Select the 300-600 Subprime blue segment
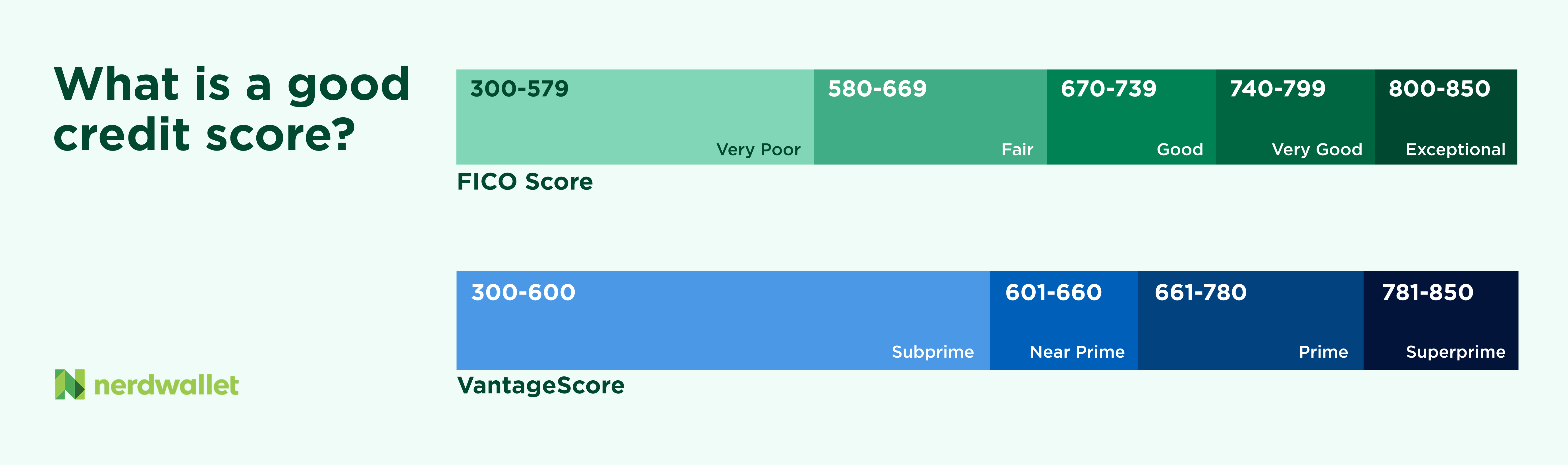Screen dimensions: 1568x465 tap(722, 321)
